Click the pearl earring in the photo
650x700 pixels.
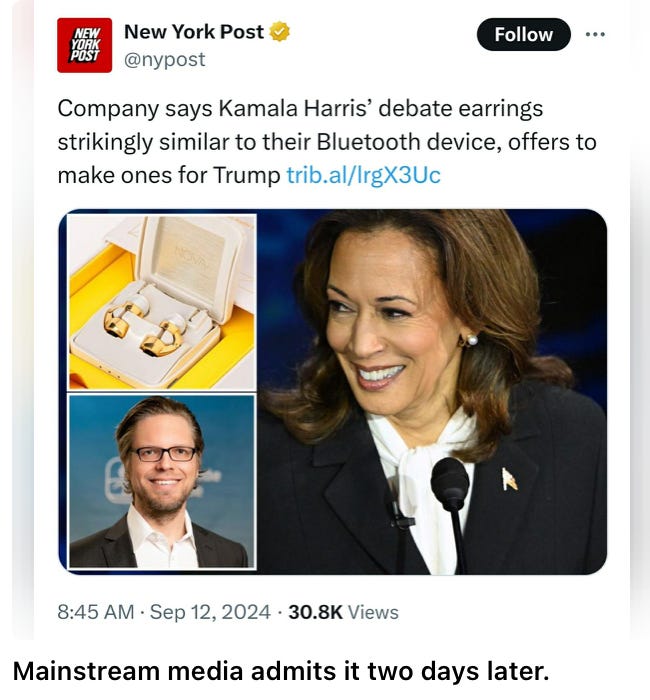471,340
